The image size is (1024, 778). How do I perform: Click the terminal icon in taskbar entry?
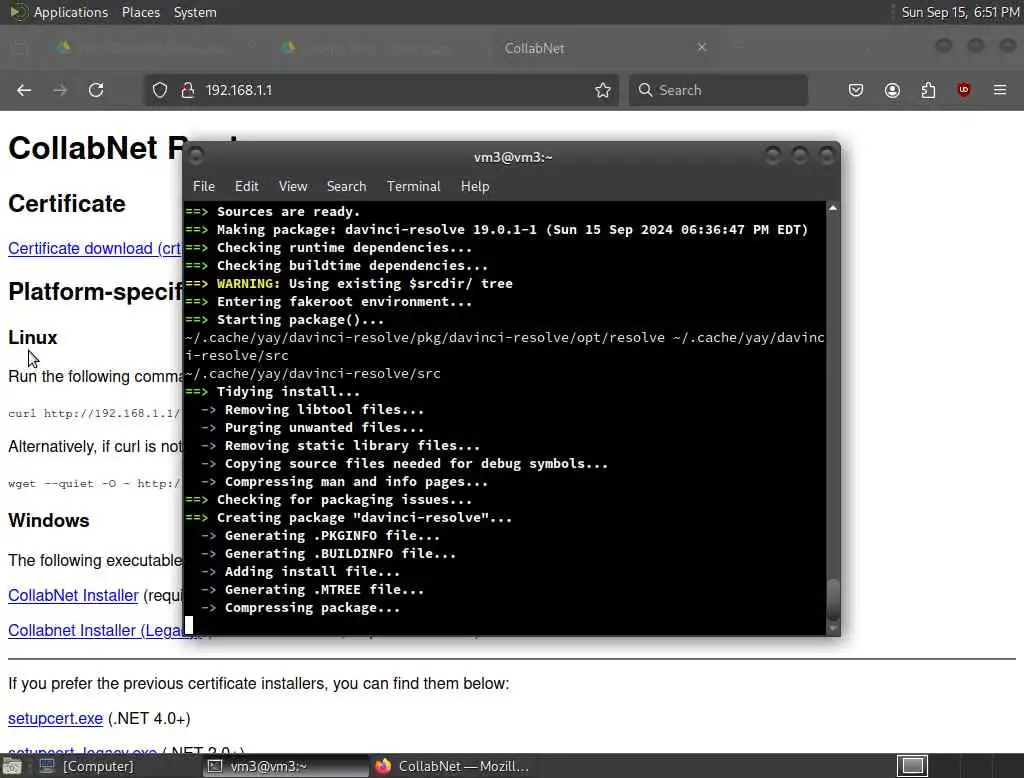click(215, 766)
